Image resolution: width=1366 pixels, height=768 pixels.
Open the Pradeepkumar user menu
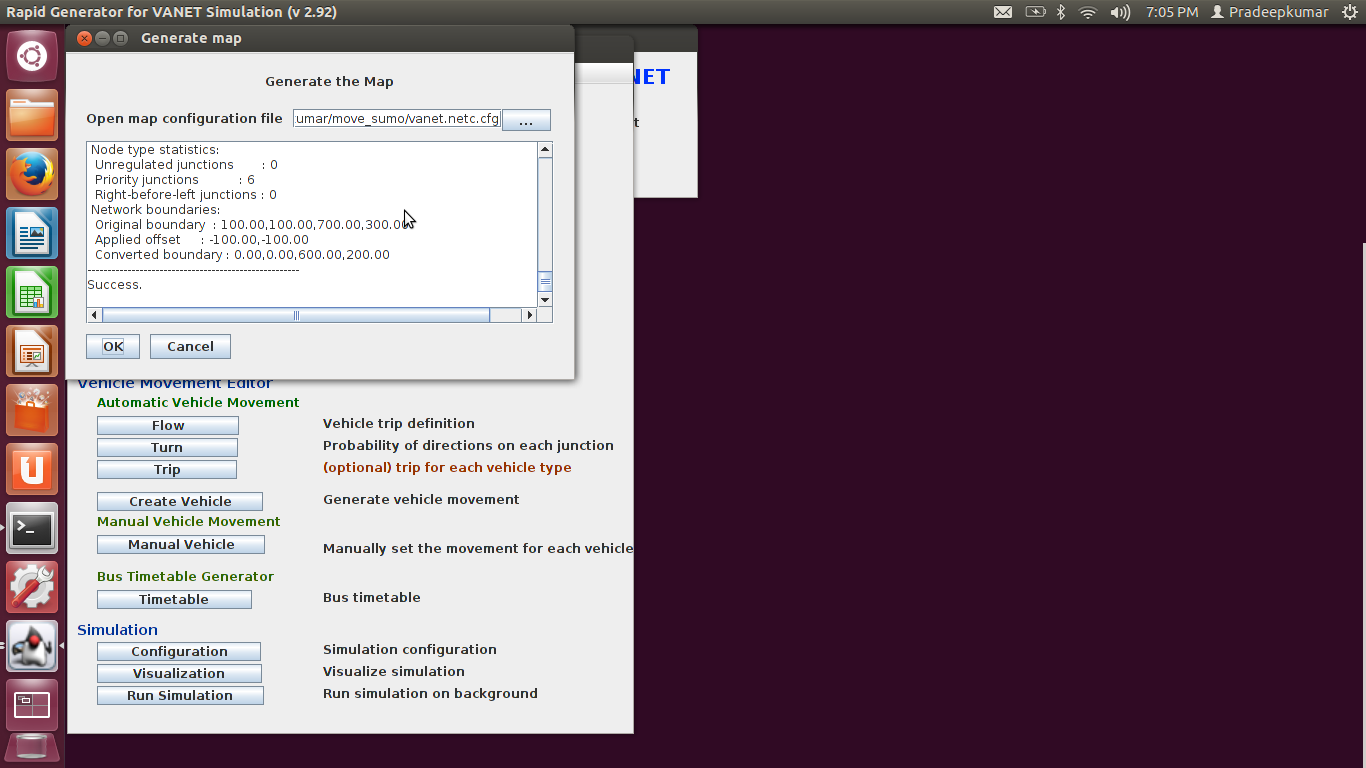click(x=1270, y=12)
